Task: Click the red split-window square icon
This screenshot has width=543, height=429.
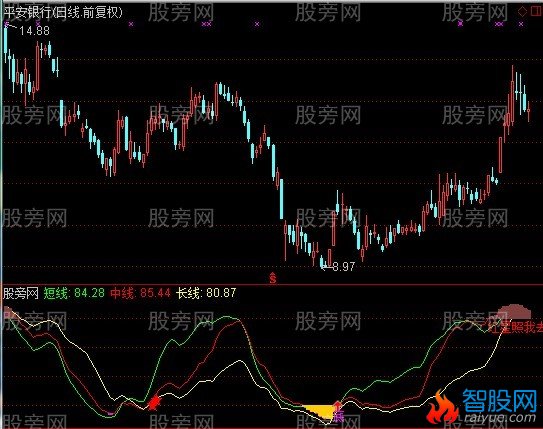Action: tap(536, 12)
